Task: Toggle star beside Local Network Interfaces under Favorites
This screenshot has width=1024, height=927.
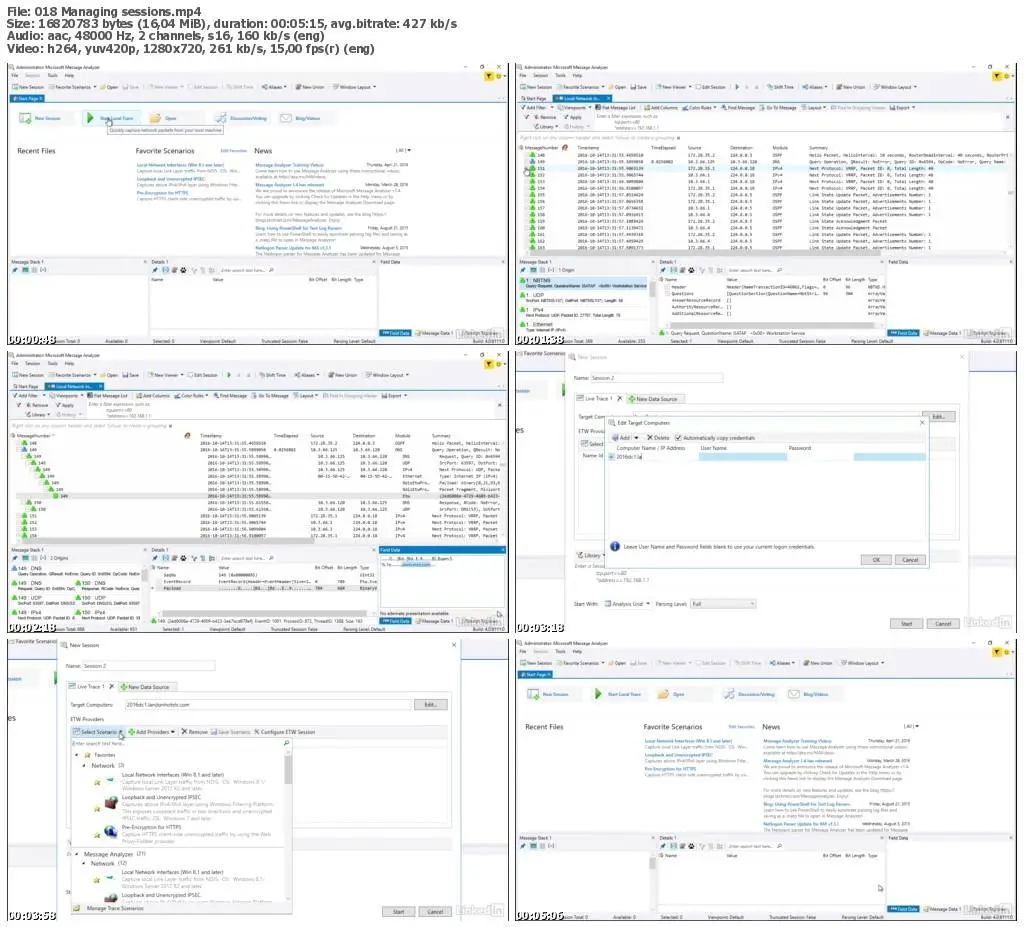Action: point(97,782)
